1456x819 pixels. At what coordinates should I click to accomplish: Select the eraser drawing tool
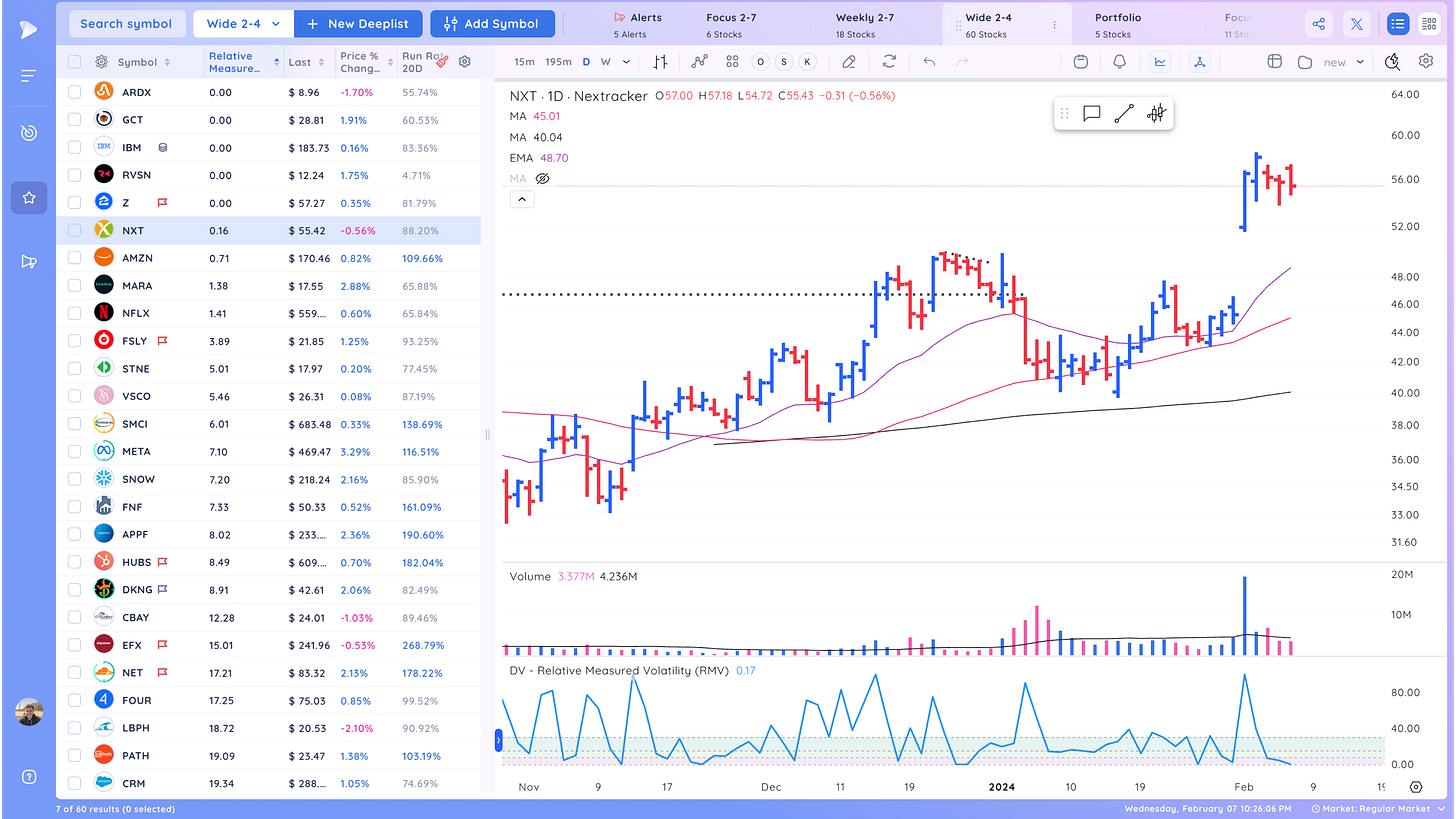click(849, 62)
